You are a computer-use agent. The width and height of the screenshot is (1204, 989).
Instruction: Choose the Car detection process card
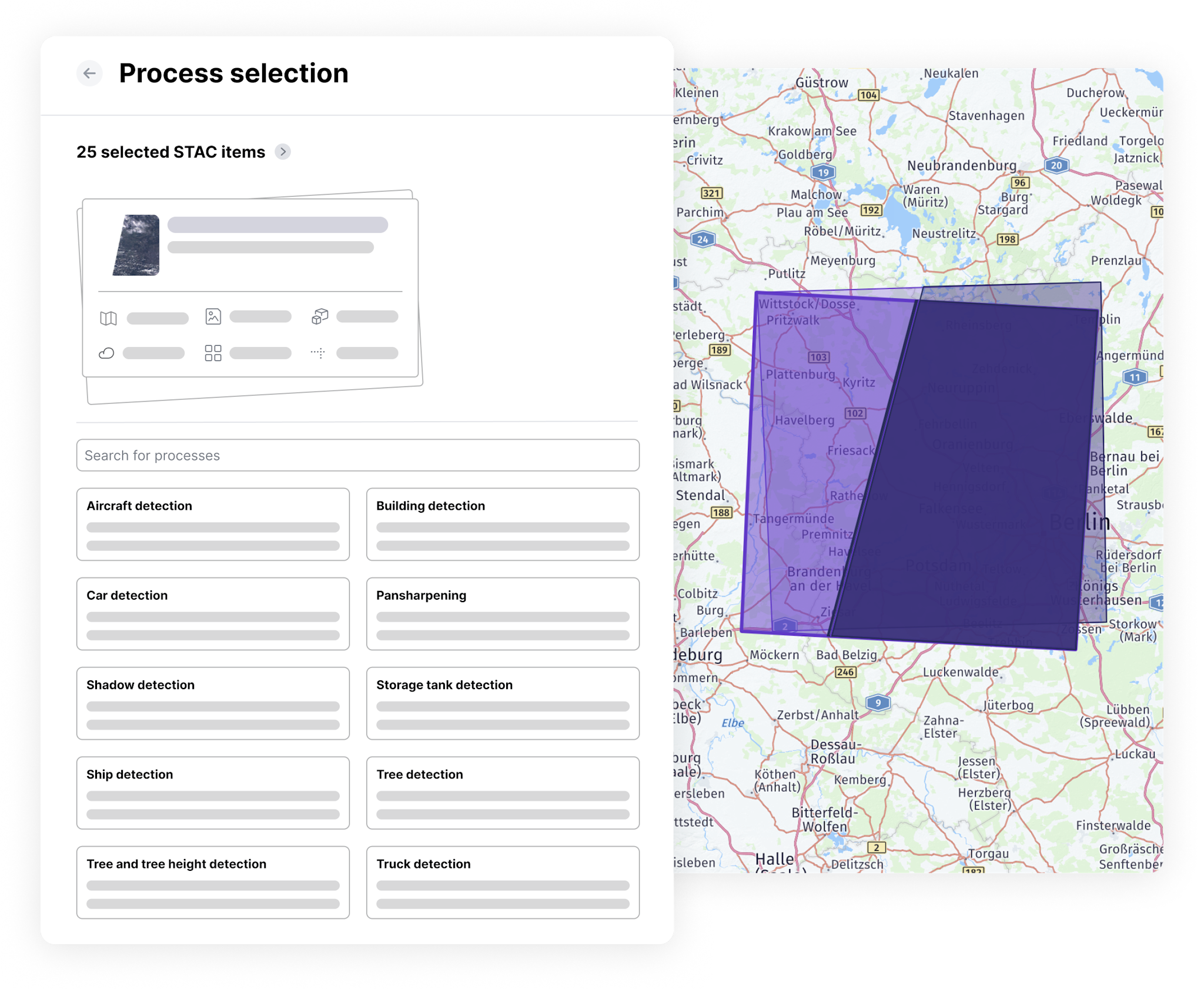click(x=213, y=613)
